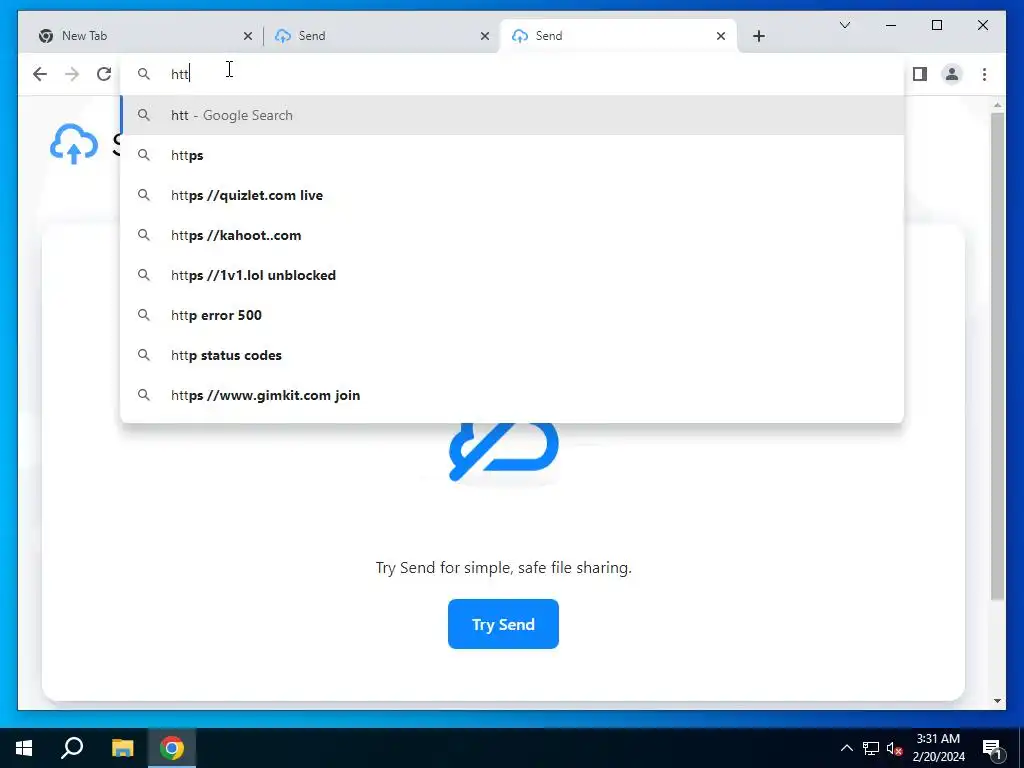Pick 'http error 500' suggestion
The height and width of the screenshot is (768, 1024).
point(512,315)
